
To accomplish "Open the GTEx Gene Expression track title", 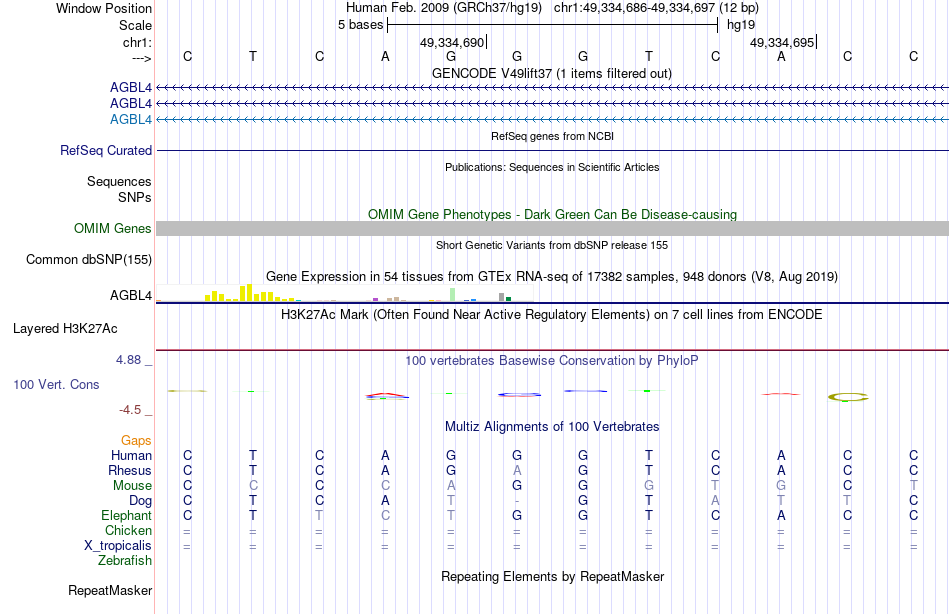I will click(552, 276).
